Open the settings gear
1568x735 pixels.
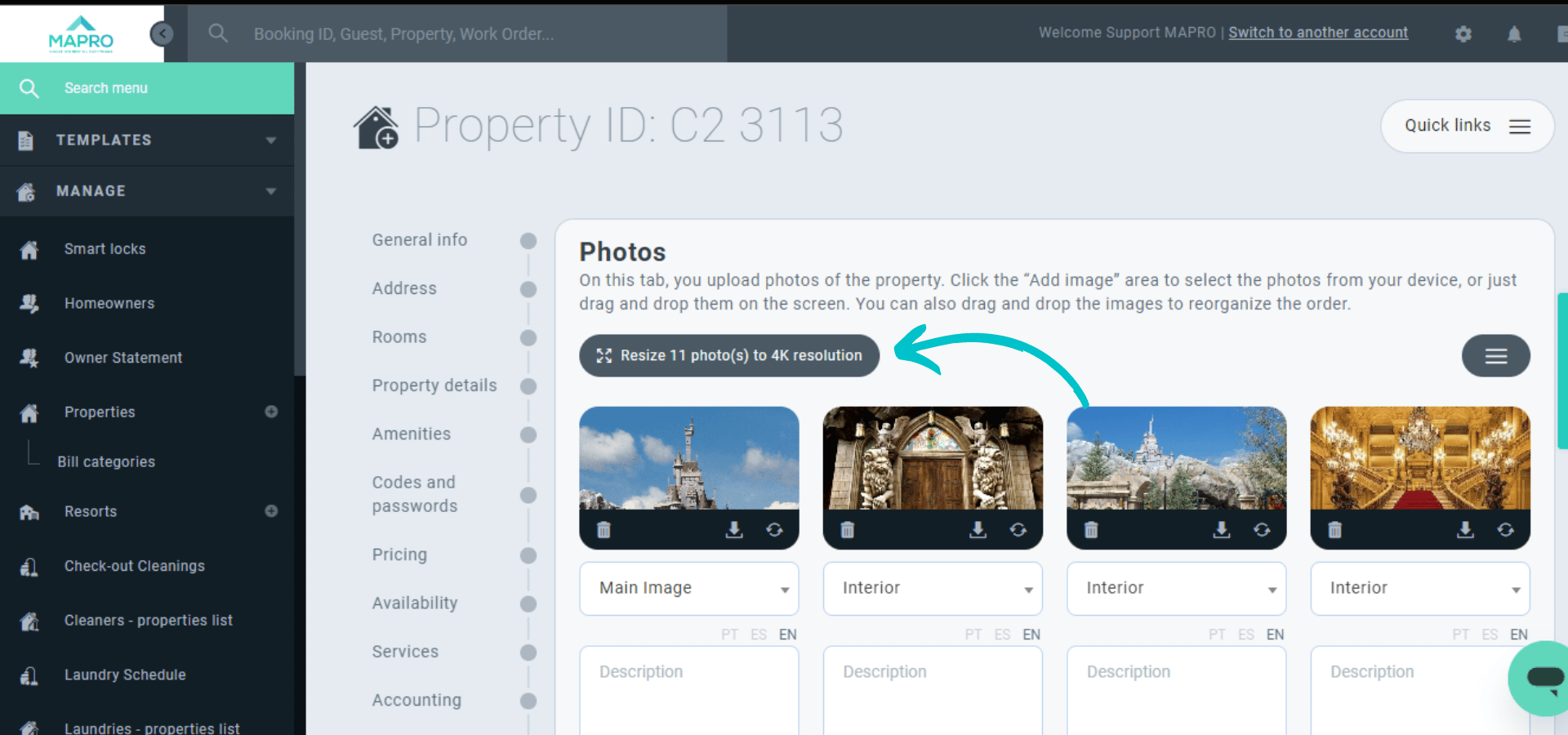click(x=1463, y=33)
